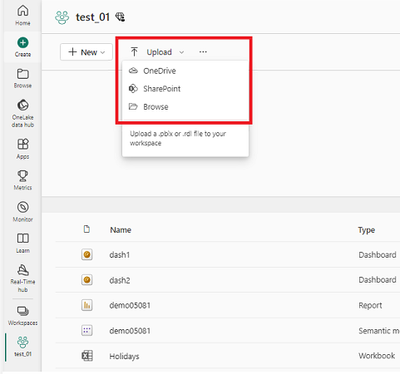The height and width of the screenshot is (374, 400).
Task: Click the green Create plus icon
Action: tap(23, 43)
